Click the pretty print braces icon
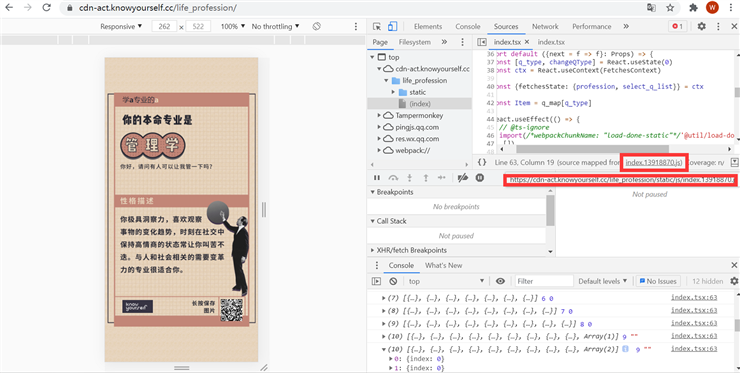This screenshot has width=740, height=373. [x=482, y=162]
